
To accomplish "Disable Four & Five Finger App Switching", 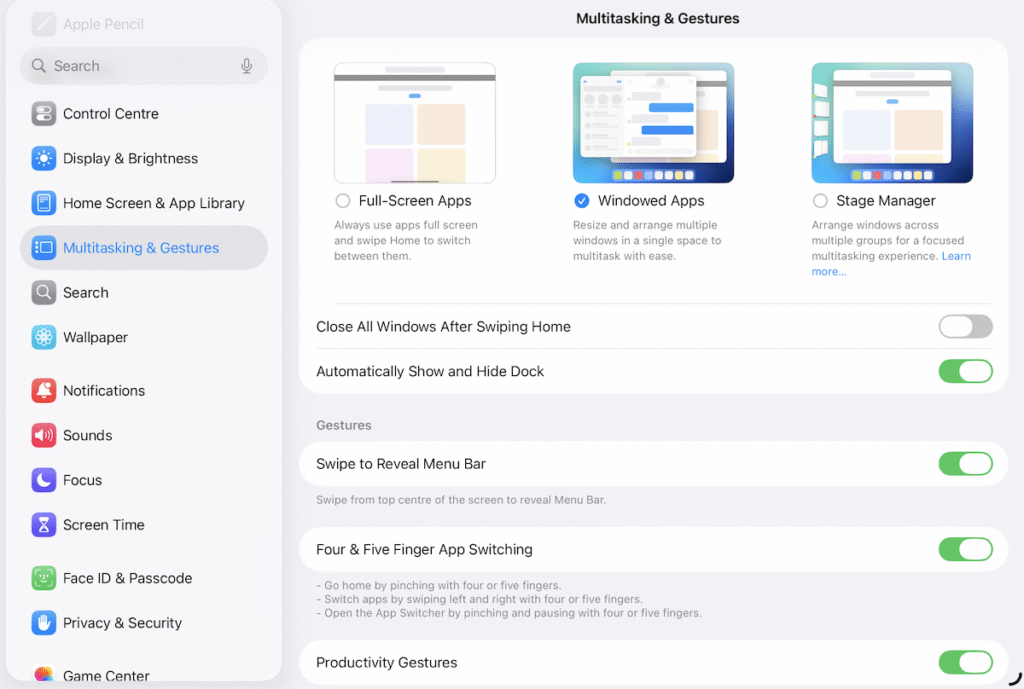I will click(x=965, y=549).
